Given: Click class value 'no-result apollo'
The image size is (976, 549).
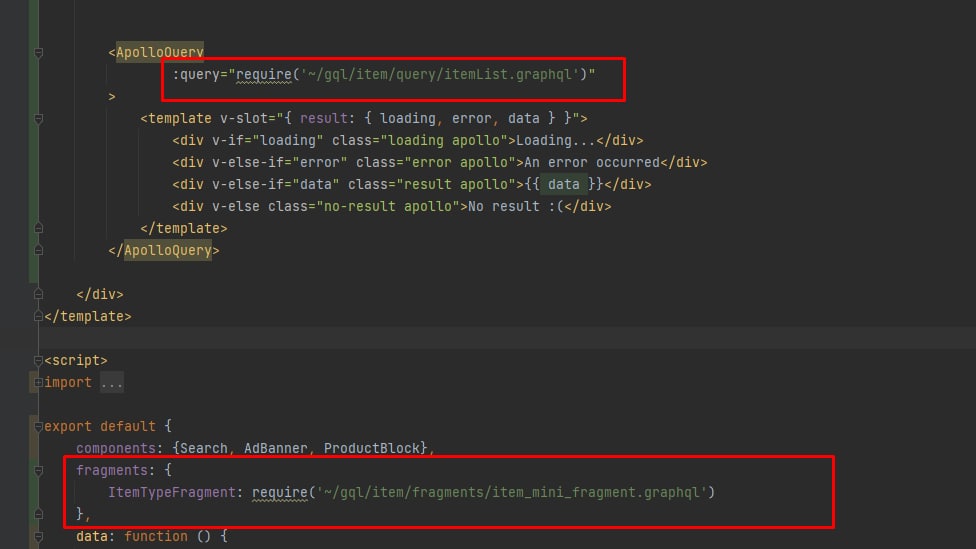Looking at the screenshot, I should point(392,206).
